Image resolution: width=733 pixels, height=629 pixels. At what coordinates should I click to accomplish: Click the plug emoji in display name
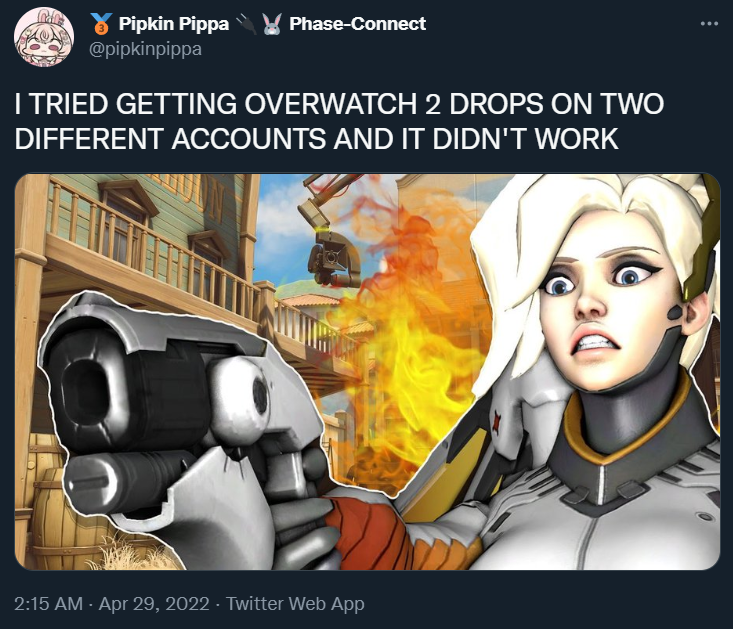246,24
